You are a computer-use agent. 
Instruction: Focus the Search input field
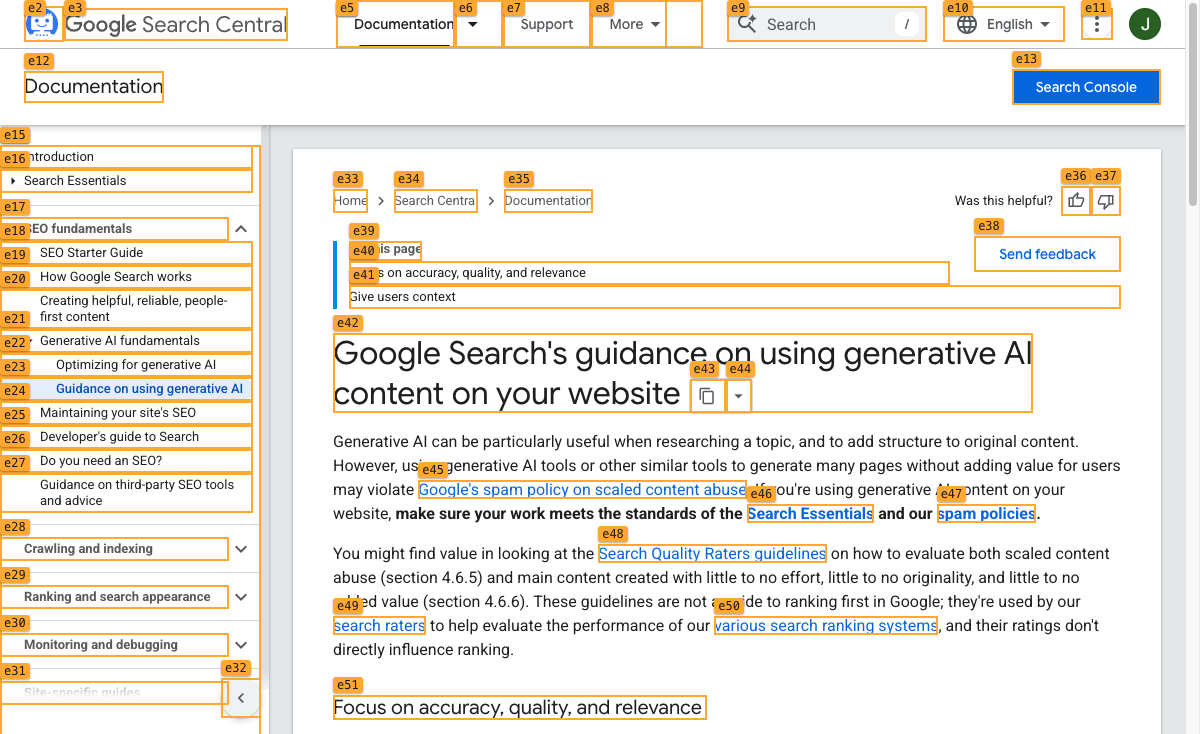click(827, 24)
